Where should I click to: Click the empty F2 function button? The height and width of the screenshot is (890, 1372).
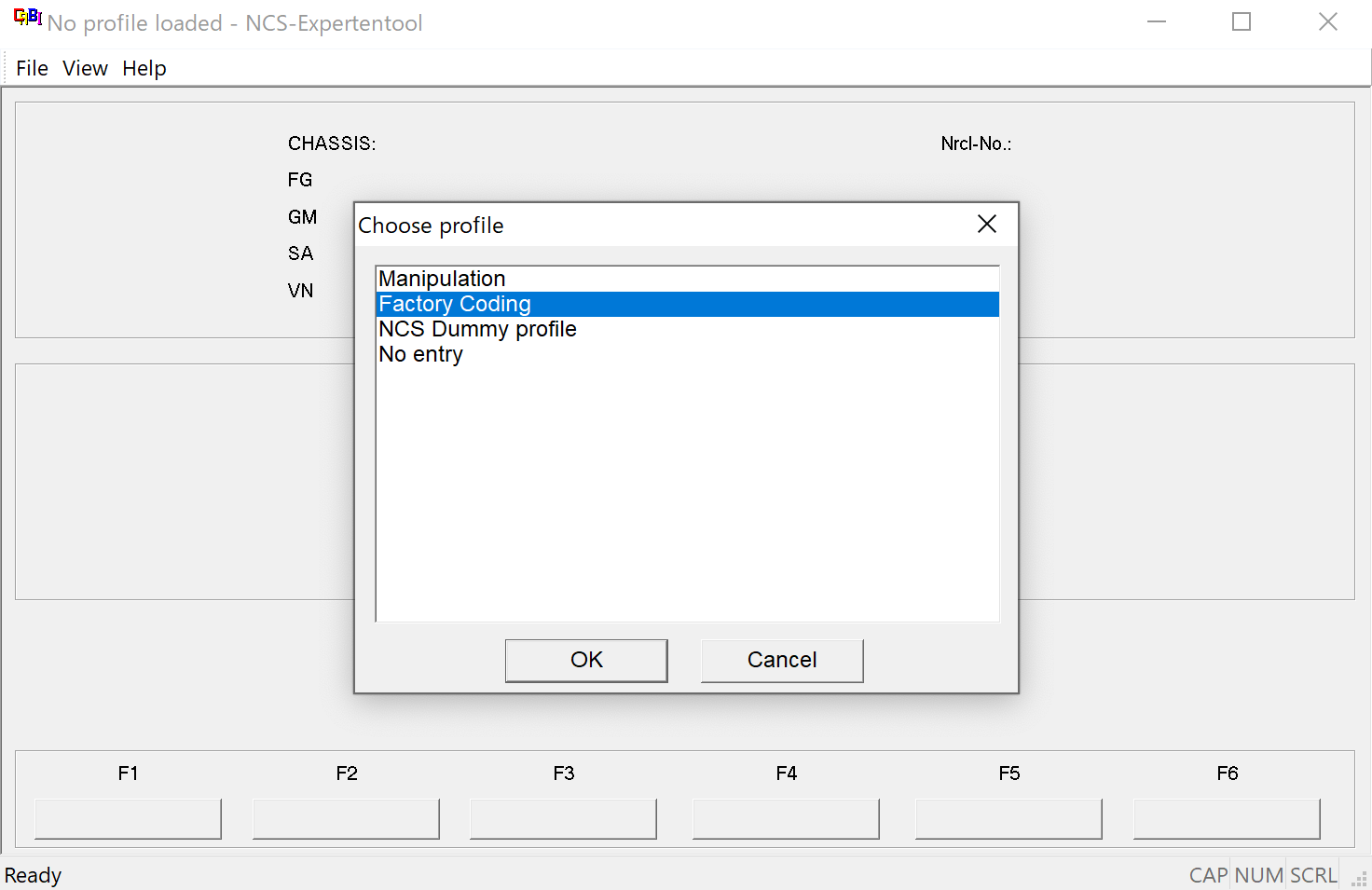pyautogui.click(x=346, y=818)
